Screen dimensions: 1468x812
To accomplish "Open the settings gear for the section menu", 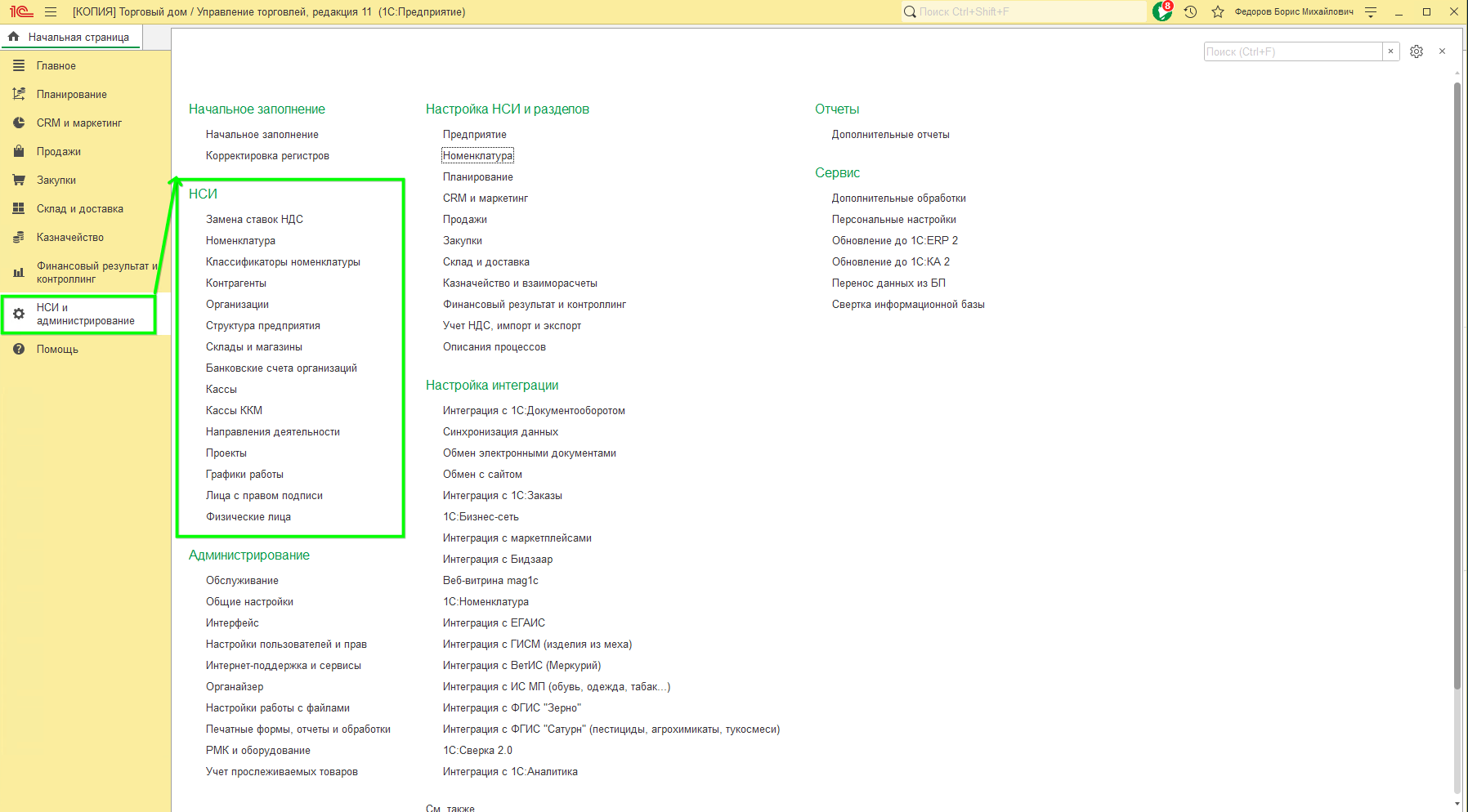I will [x=1417, y=51].
